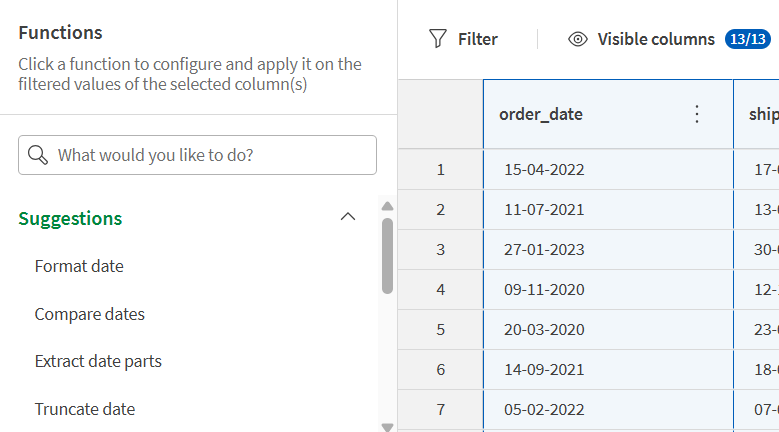Viewport: 779px width, 432px height.
Task: Select the order_date column header
Action: [541, 114]
